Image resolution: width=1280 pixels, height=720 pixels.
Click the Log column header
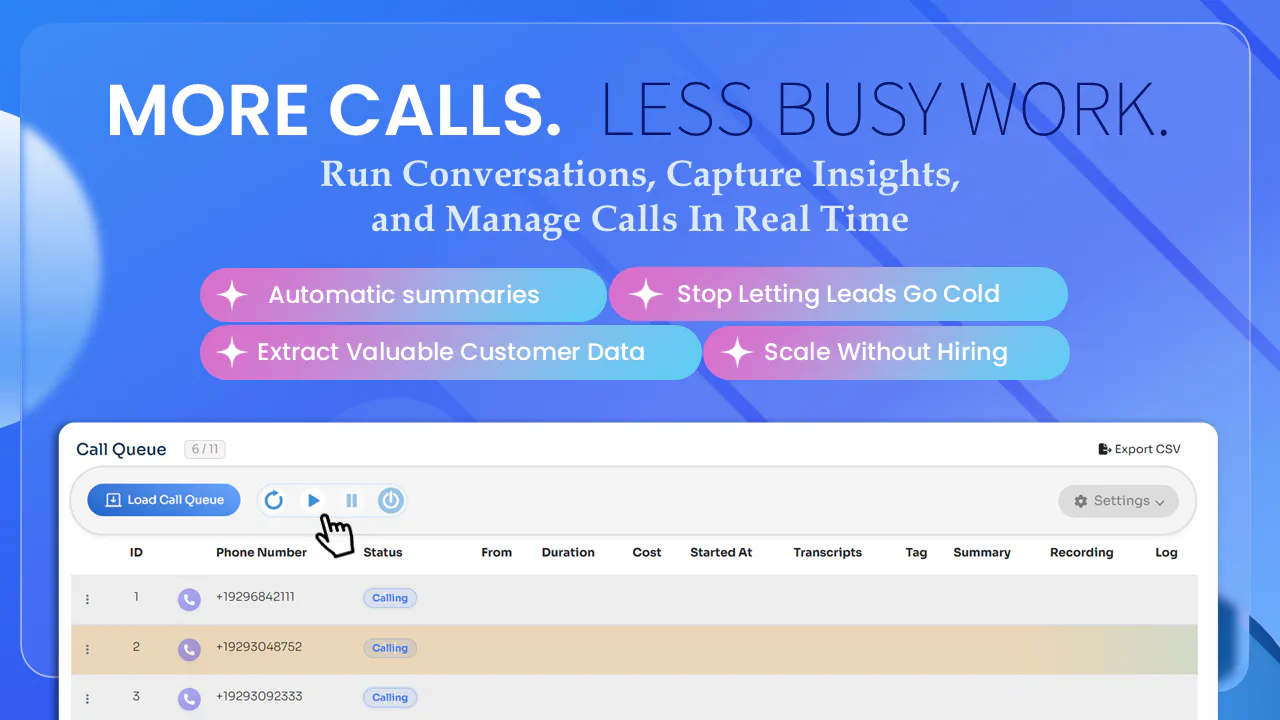(x=1166, y=552)
